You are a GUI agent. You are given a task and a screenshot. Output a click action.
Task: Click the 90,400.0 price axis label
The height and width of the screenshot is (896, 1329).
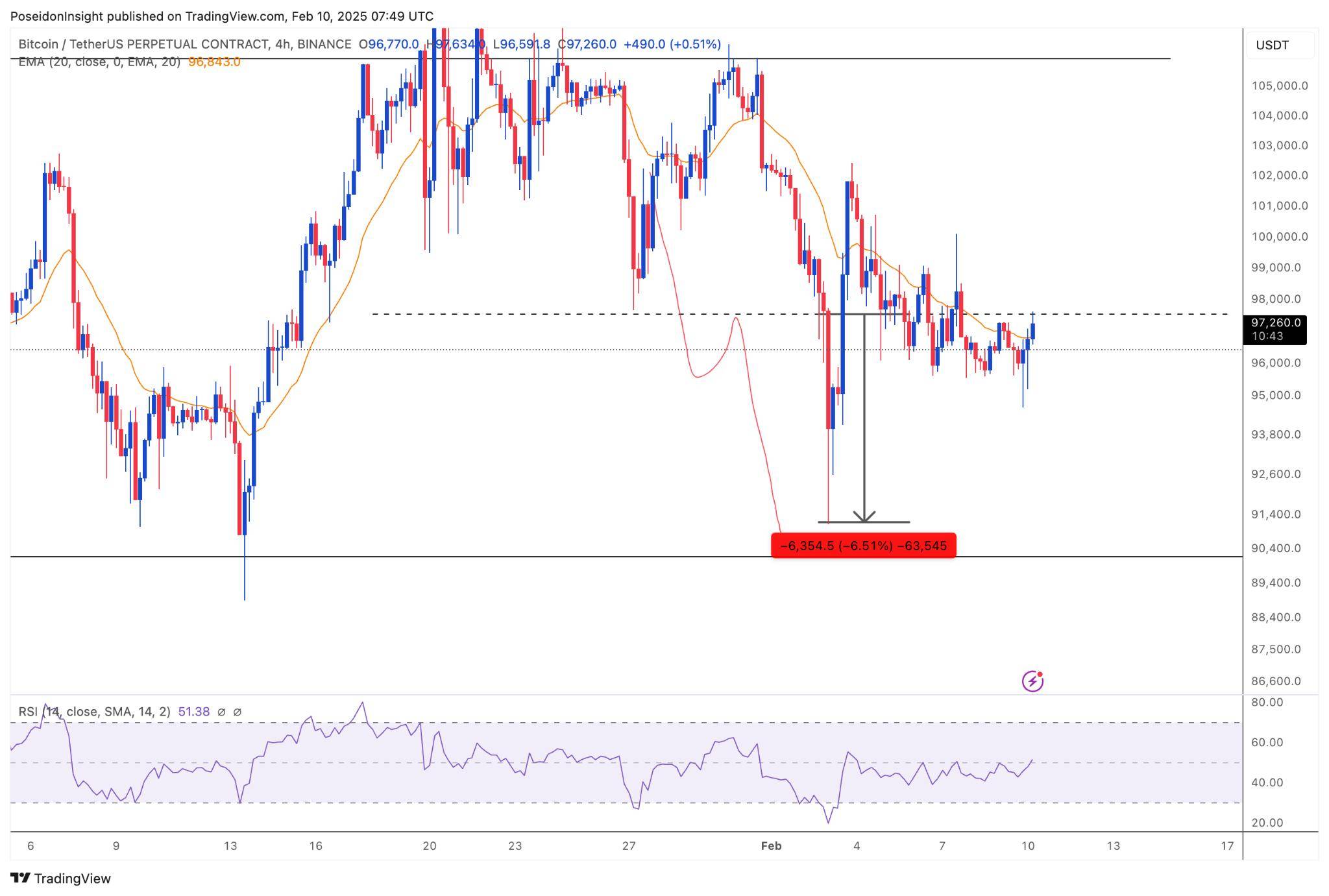[1276, 548]
